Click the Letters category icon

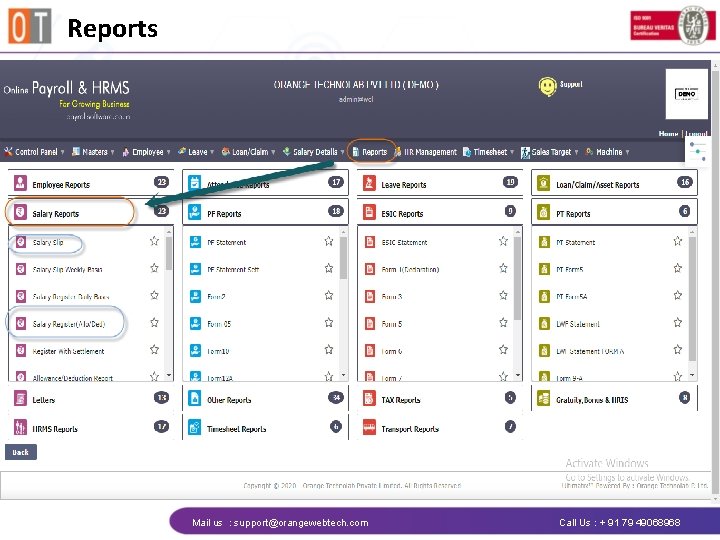tap(20, 398)
